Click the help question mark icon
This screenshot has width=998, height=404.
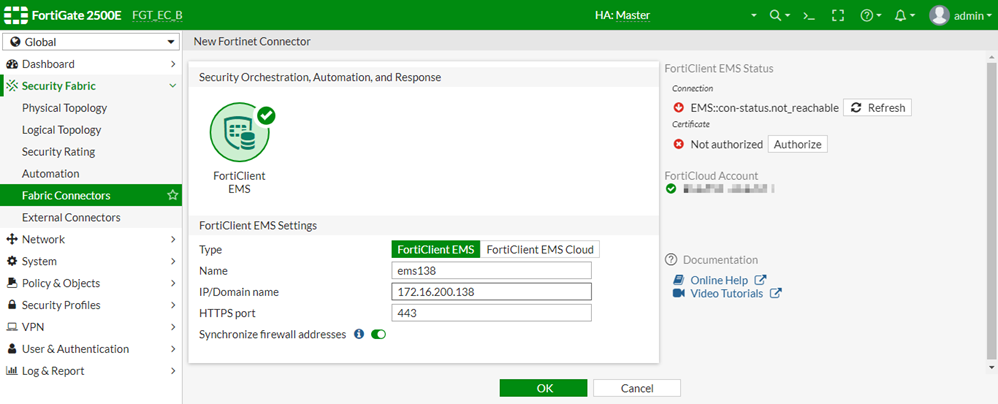coord(867,16)
